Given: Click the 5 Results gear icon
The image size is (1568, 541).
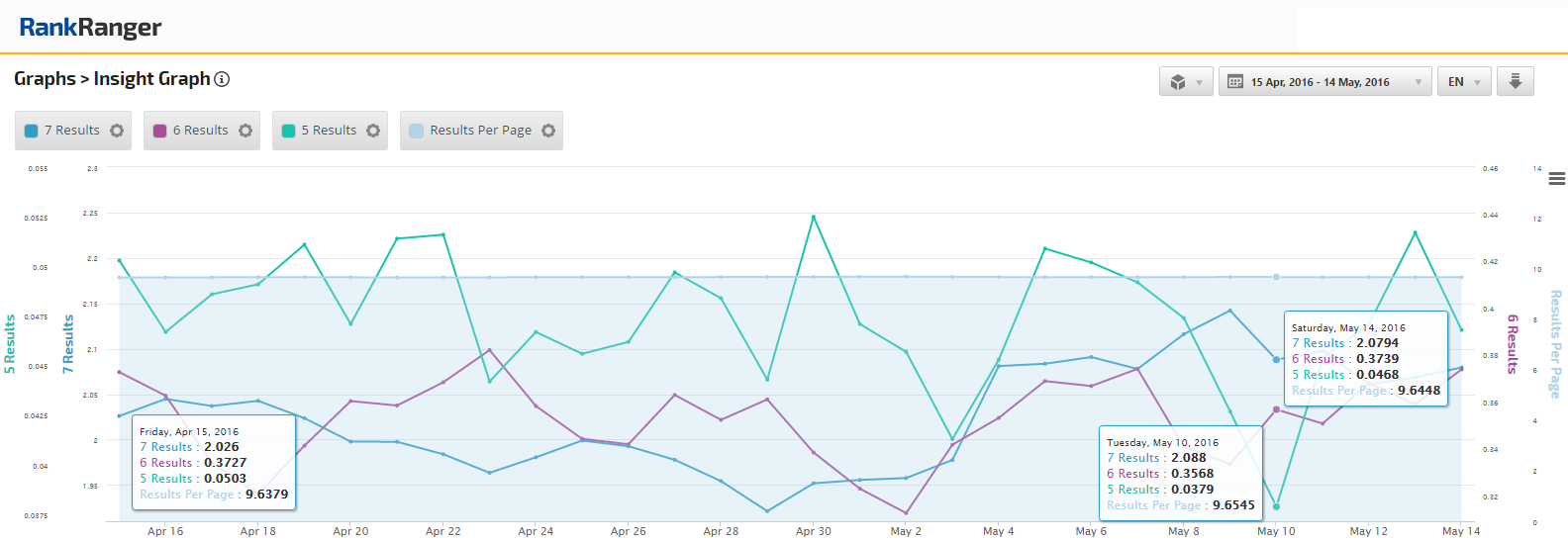Looking at the screenshot, I should [x=373, y=131].
